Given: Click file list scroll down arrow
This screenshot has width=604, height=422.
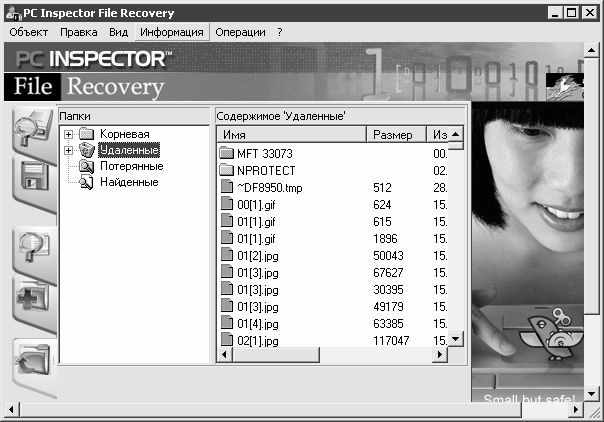Looking at the screenshot, I should point(456,340).
